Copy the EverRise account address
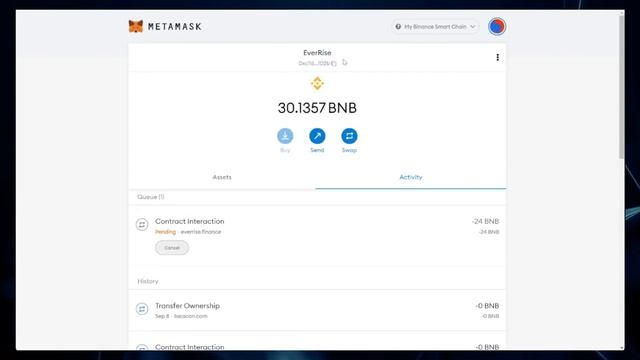This screenshot has width=640, height=360. pyautogui.click(x=317, y=63)
